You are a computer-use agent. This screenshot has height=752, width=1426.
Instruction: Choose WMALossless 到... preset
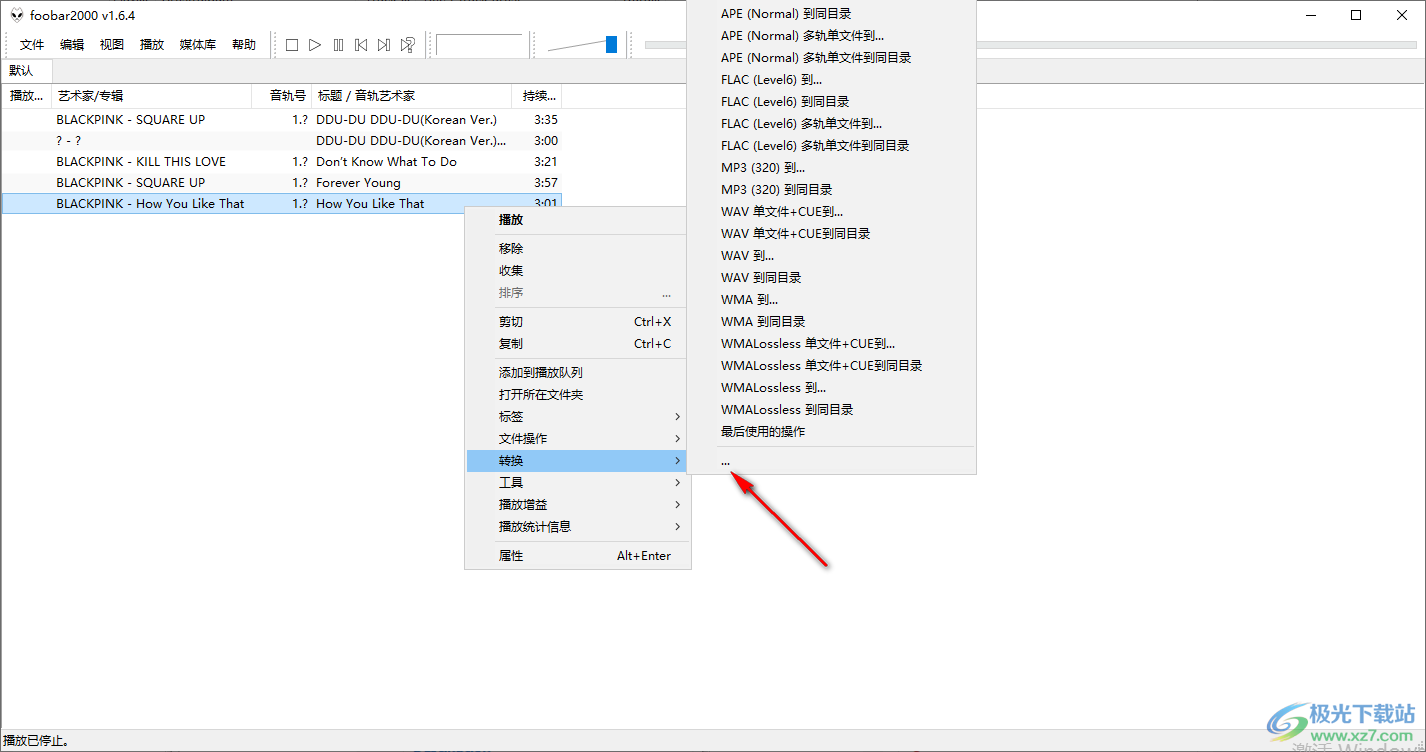(x=831, y=388)
